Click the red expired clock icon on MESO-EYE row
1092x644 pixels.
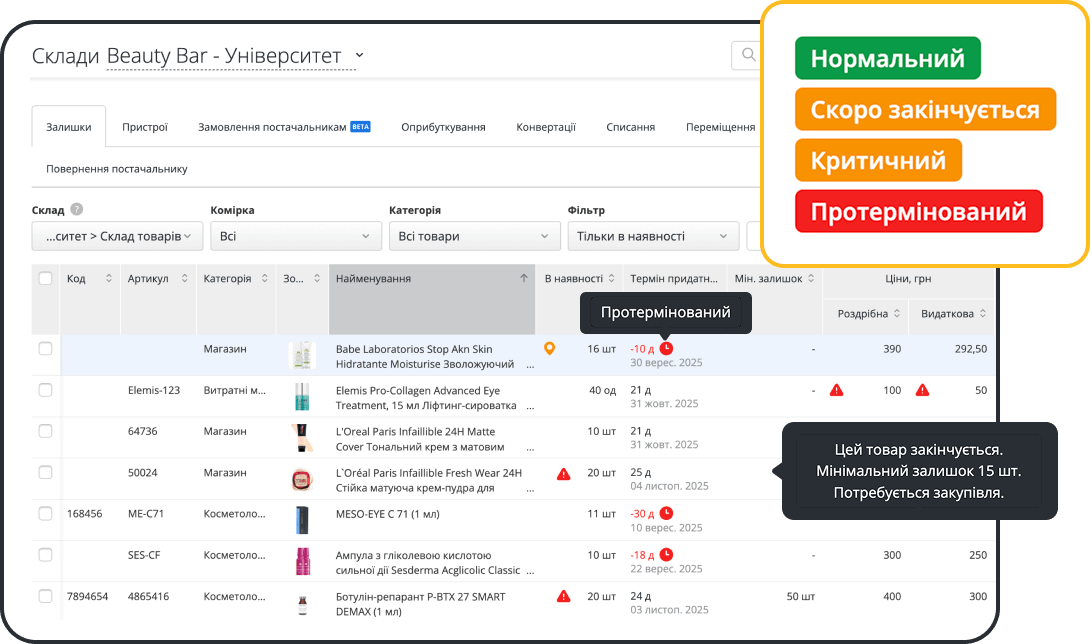(668, 512)
